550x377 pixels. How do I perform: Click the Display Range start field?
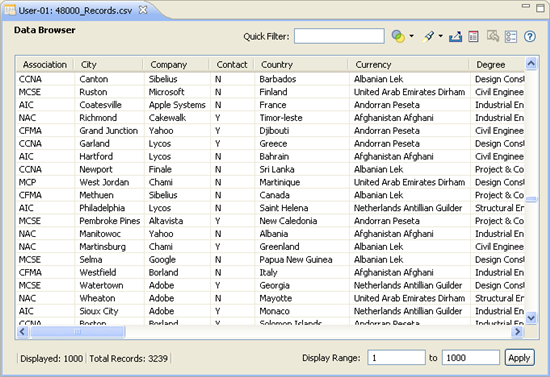tap(396, 358)
